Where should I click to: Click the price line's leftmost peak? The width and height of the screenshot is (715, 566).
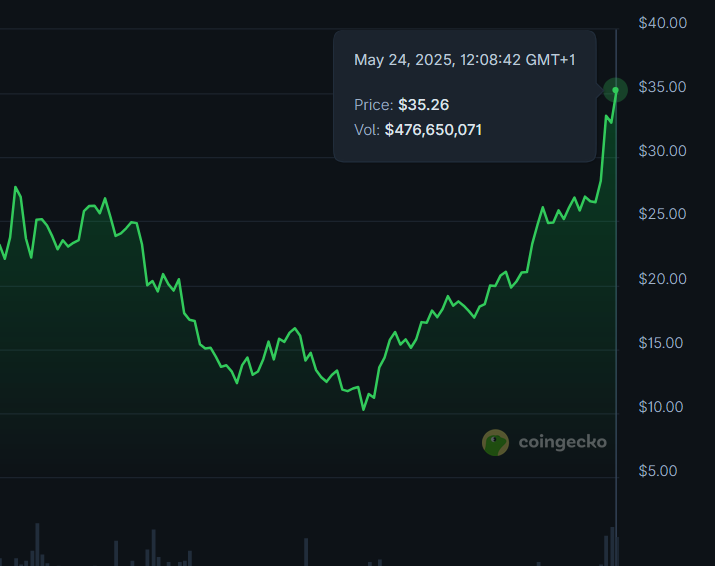(x=16, y=187)
